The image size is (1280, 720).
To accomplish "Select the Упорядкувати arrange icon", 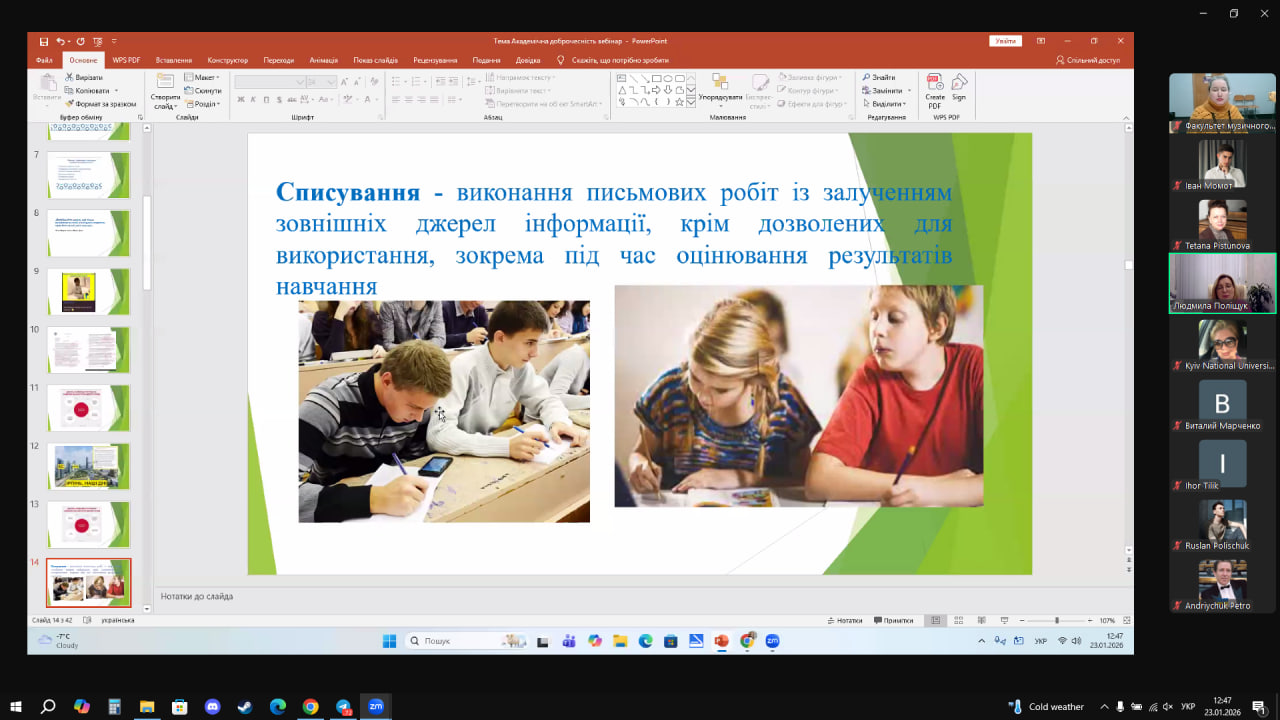I will coord(720,83).
